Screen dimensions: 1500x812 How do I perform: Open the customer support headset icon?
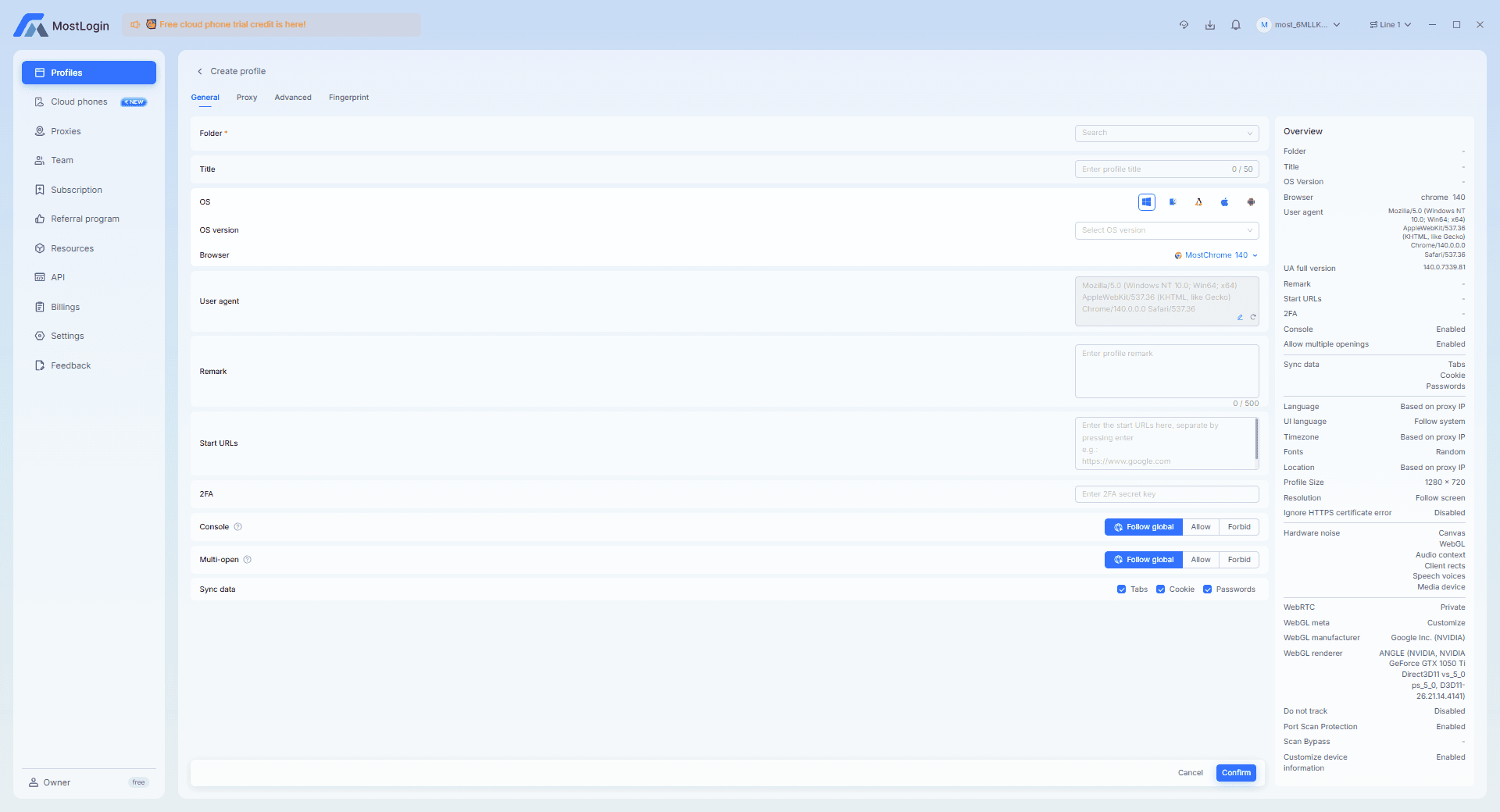(x=1184, y=25)
